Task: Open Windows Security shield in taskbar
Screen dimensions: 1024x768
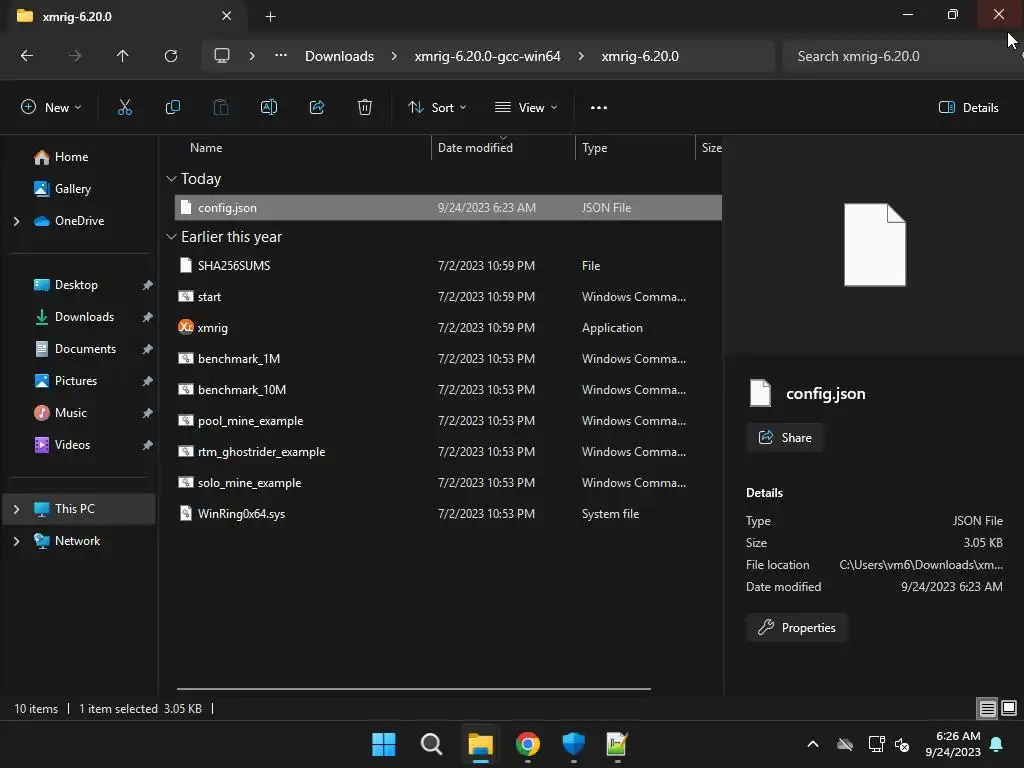Action: pyautogui.click(x=573, y=744)
